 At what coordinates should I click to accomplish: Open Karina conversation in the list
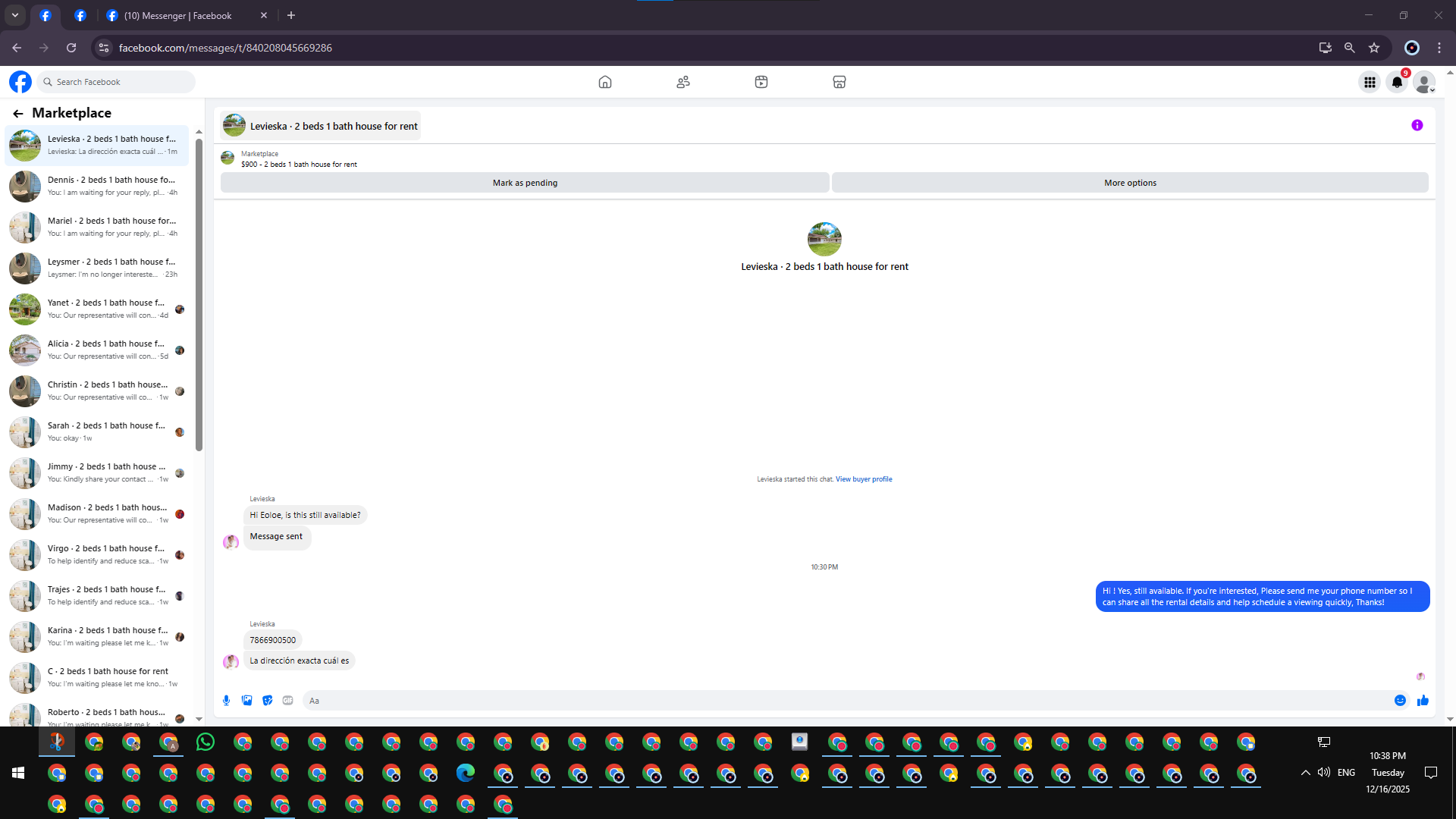coord(97,636)
